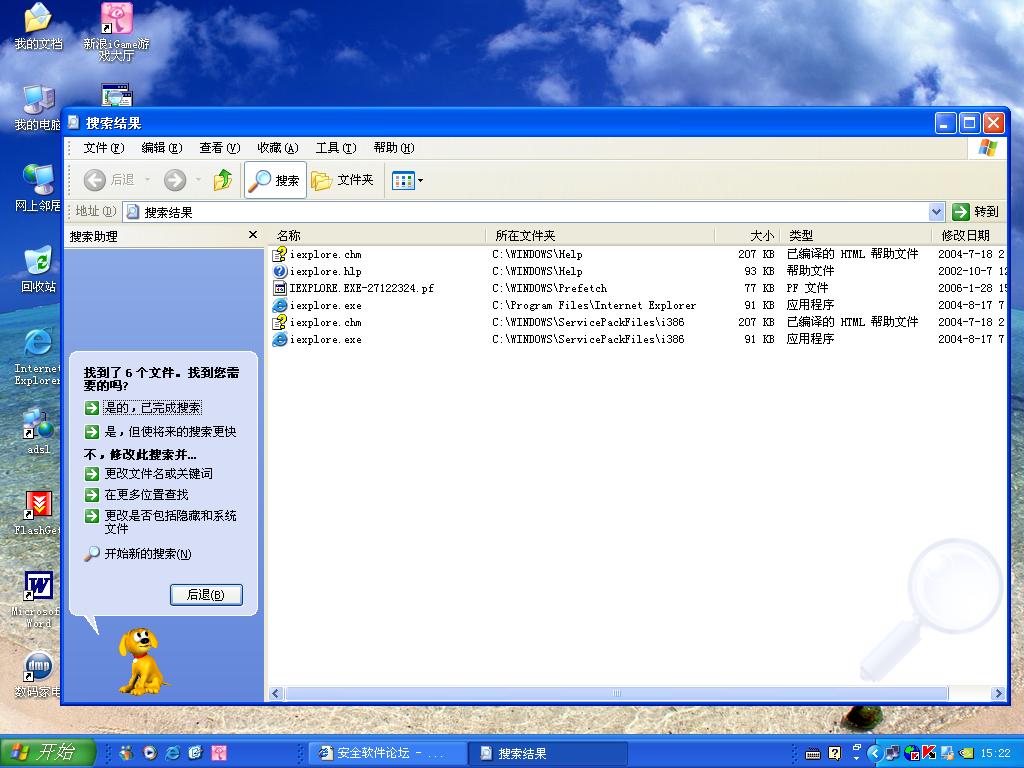Start a new search via 开始新的搜索(N)
1024x768 pixels.
point(148,554)
